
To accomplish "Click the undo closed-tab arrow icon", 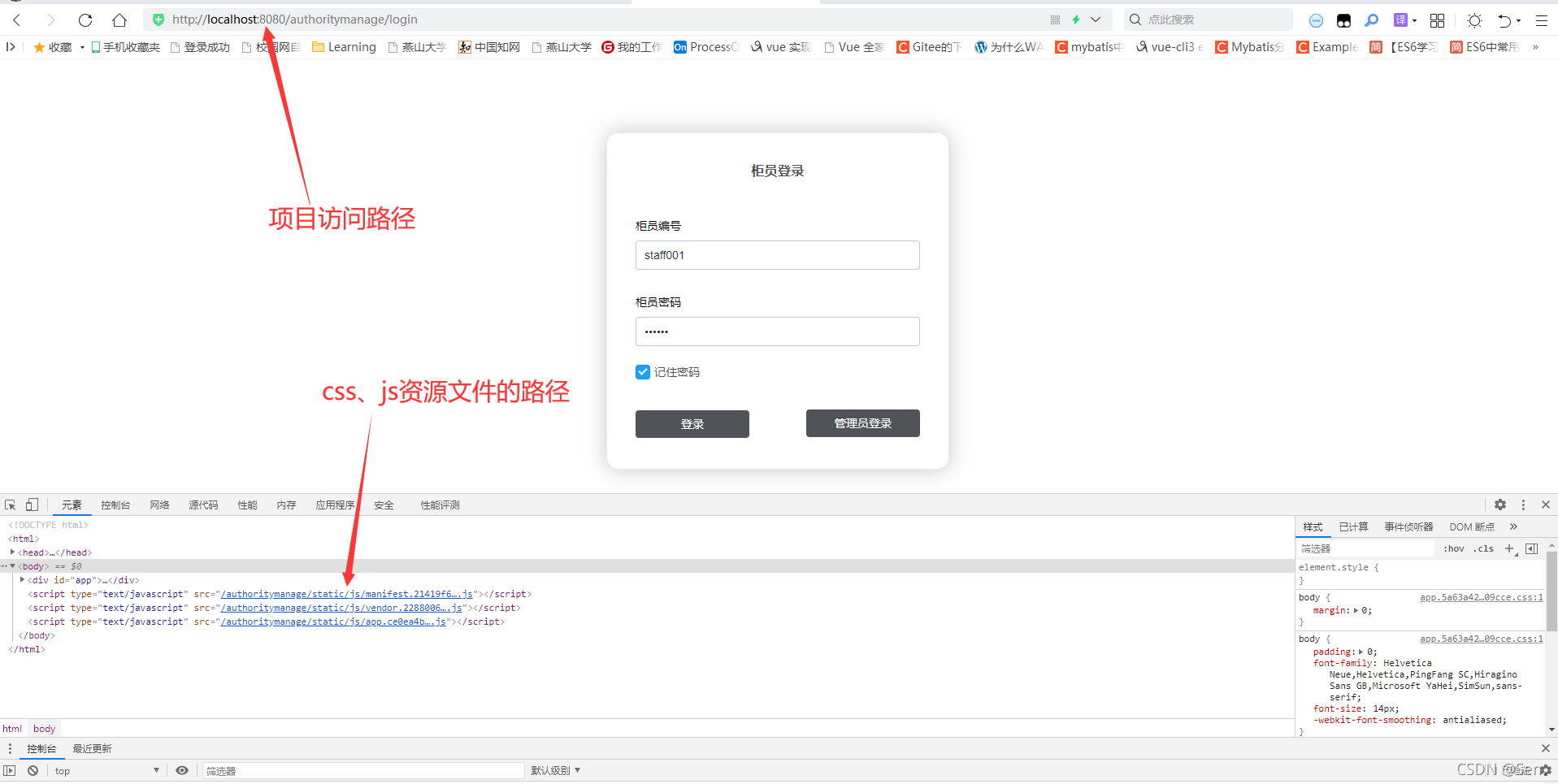I will [1504, 20].
